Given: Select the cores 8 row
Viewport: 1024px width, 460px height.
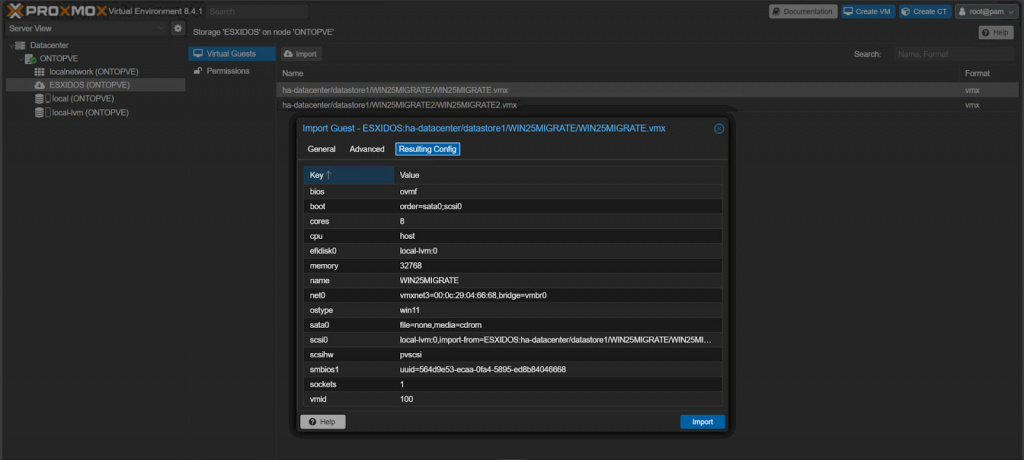Looking at the screenshot, I should 513,221.
